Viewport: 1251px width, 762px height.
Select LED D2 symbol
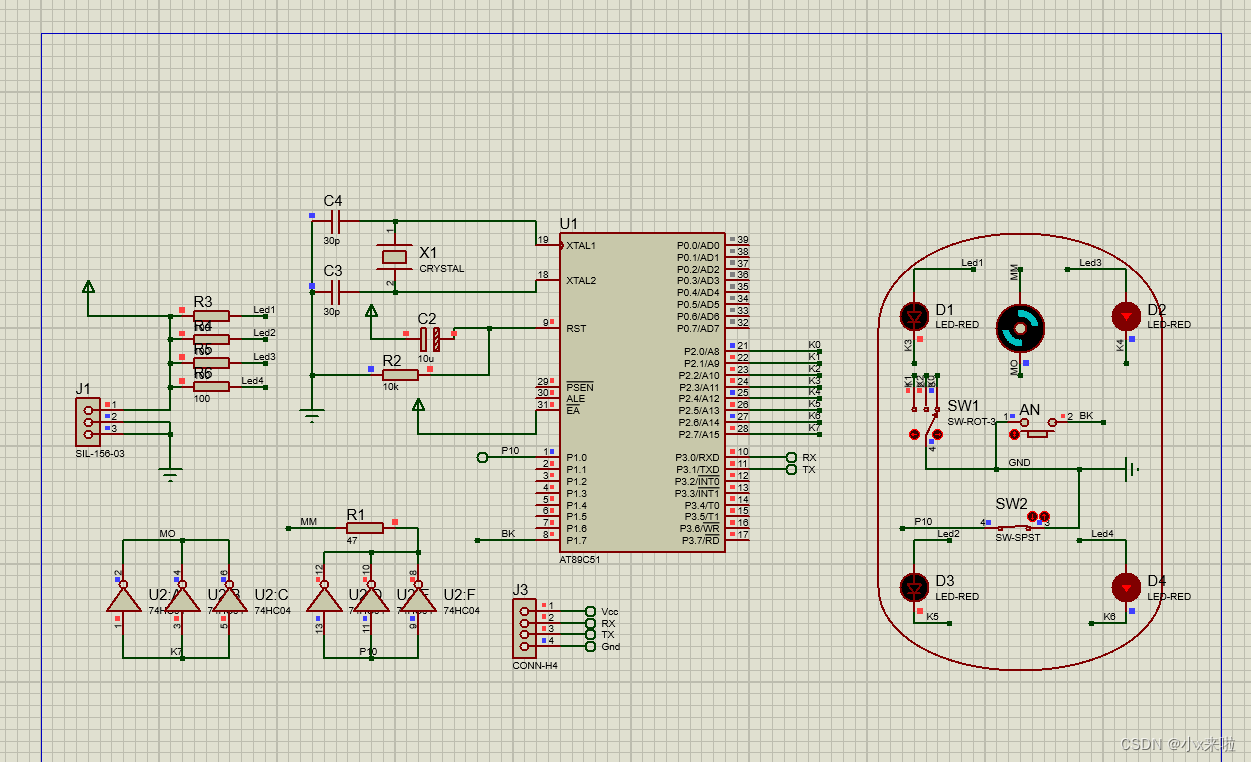pos(1126,316)
